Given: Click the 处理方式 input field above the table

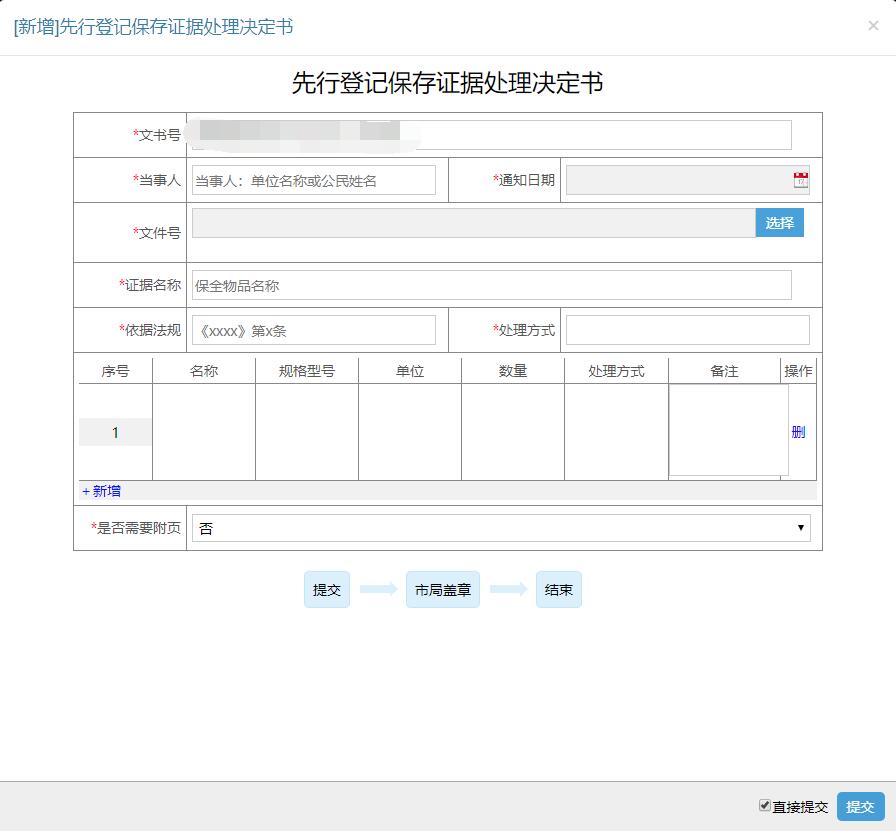Looking at the screenshot, I should click(687, 330).
